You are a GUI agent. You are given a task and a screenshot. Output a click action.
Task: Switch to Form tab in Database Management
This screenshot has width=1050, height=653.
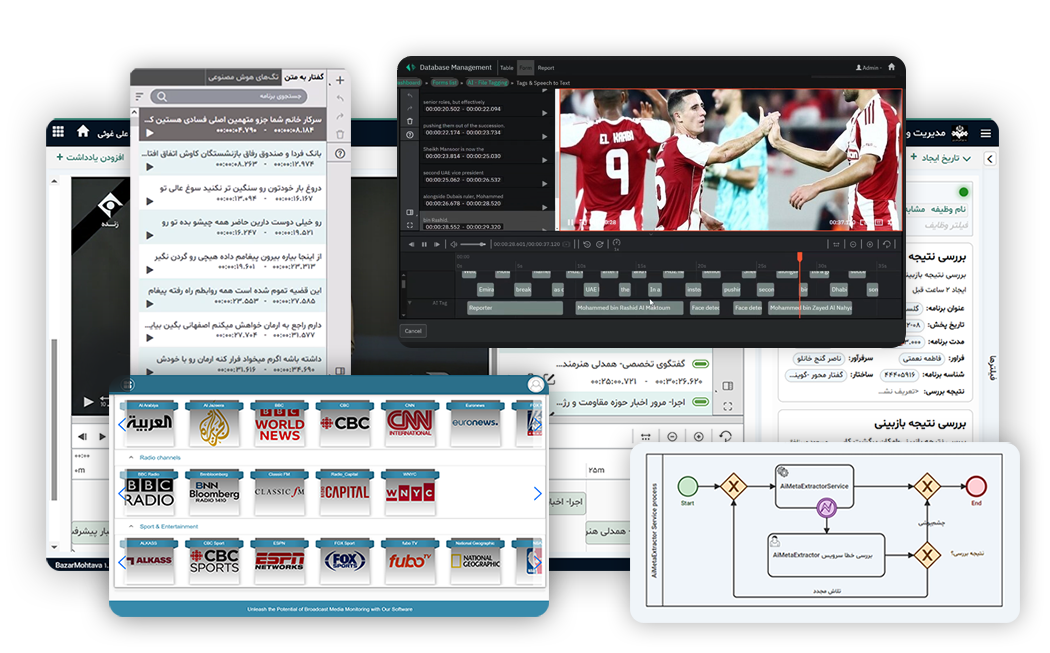pyautogui.click(x=526, y=68)
